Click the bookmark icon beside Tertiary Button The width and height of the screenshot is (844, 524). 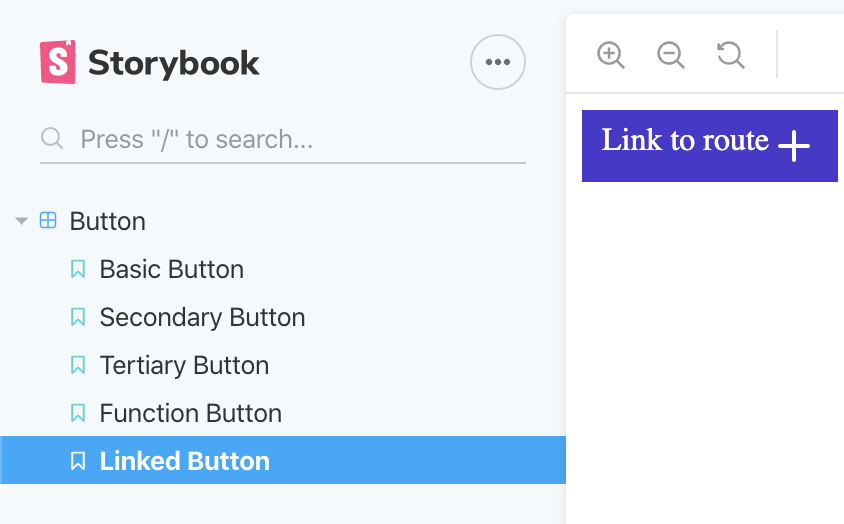pyautogui.click(x=78, y=365)
